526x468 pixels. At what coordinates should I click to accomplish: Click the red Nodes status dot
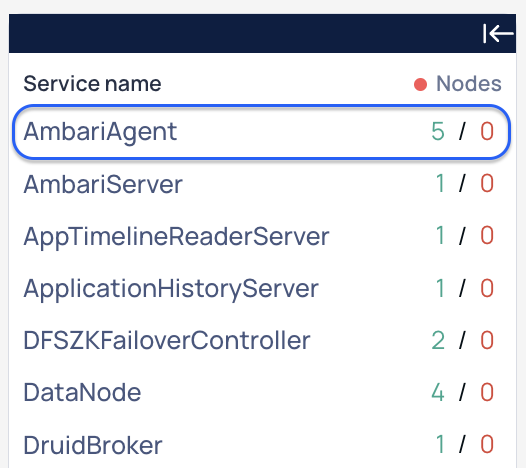pos(420,84)
